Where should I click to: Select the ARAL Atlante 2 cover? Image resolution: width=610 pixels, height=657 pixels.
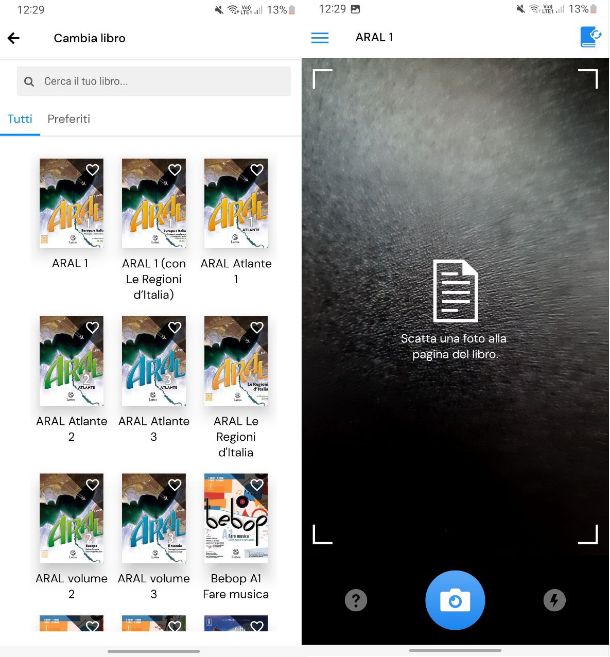(x=72, y=361)
